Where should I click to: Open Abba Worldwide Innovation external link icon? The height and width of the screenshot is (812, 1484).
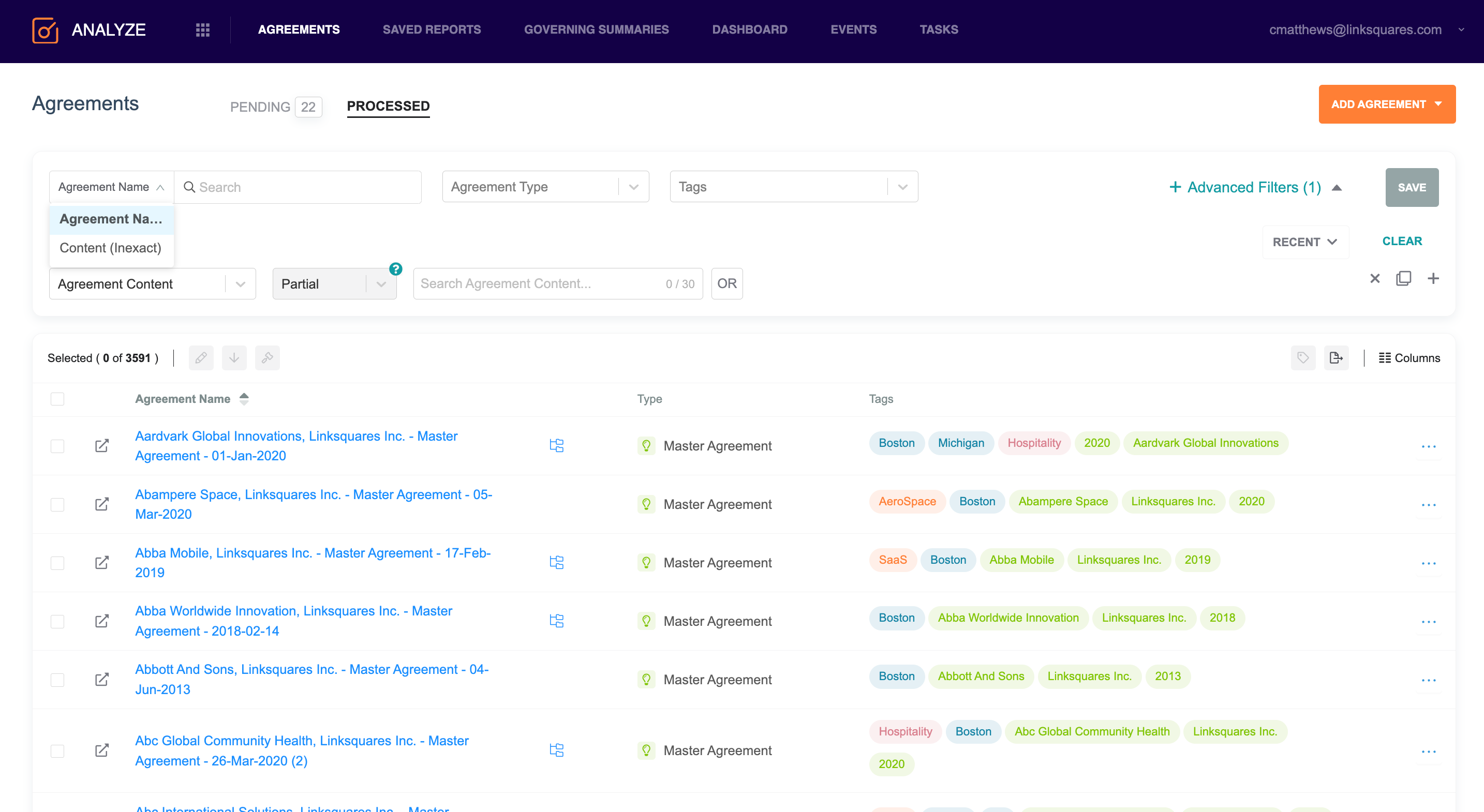click(x=102, y=621)
